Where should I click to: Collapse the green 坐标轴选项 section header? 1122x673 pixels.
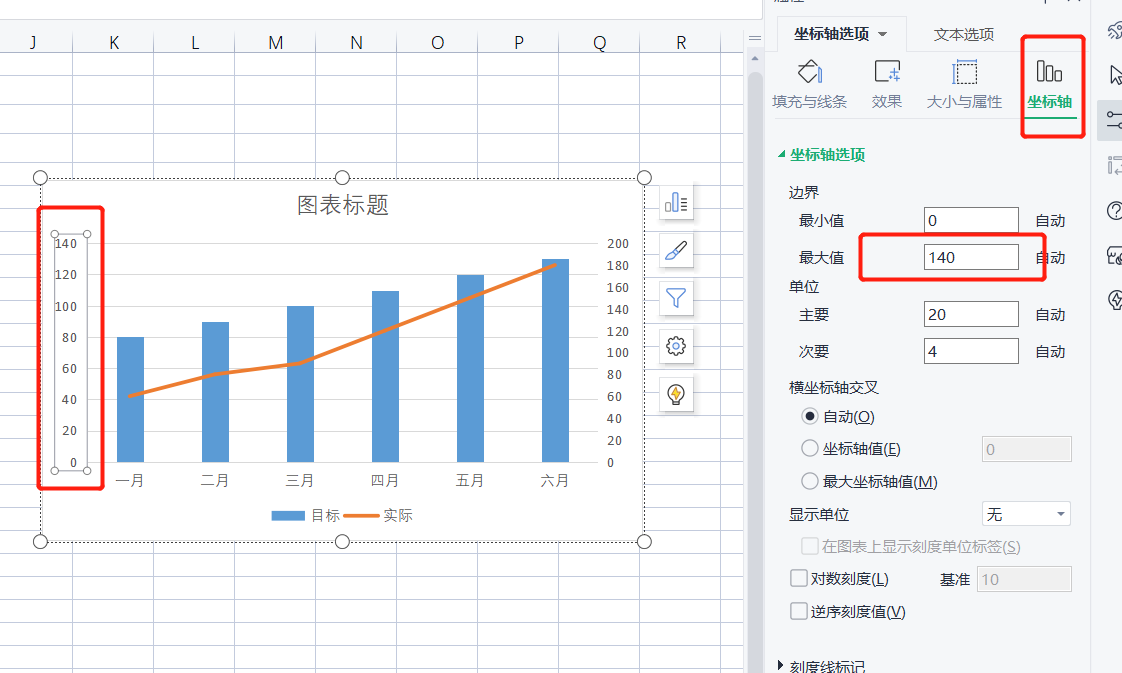[x=821, y=154]
